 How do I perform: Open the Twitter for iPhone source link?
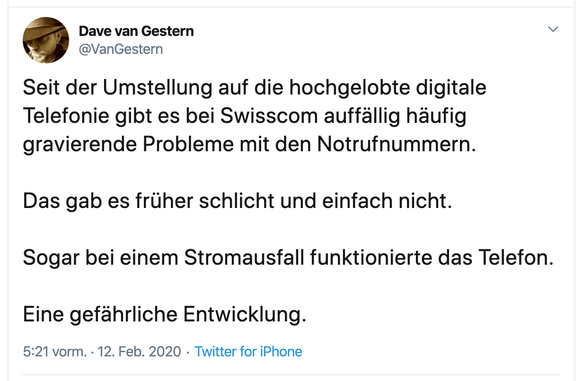[248, 351]
